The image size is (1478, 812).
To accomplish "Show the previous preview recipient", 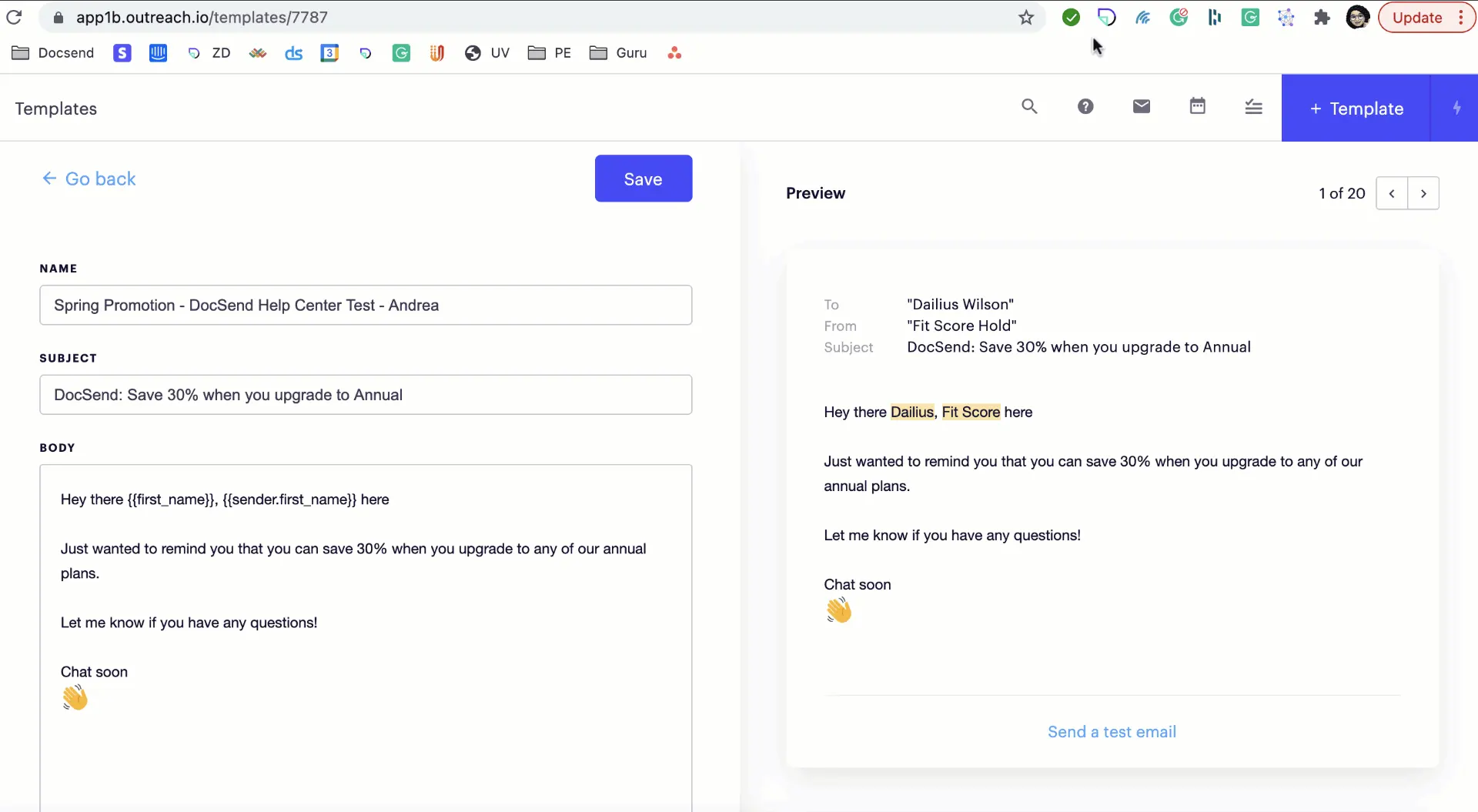I will pyautogui.click(x=1392, y=193).
